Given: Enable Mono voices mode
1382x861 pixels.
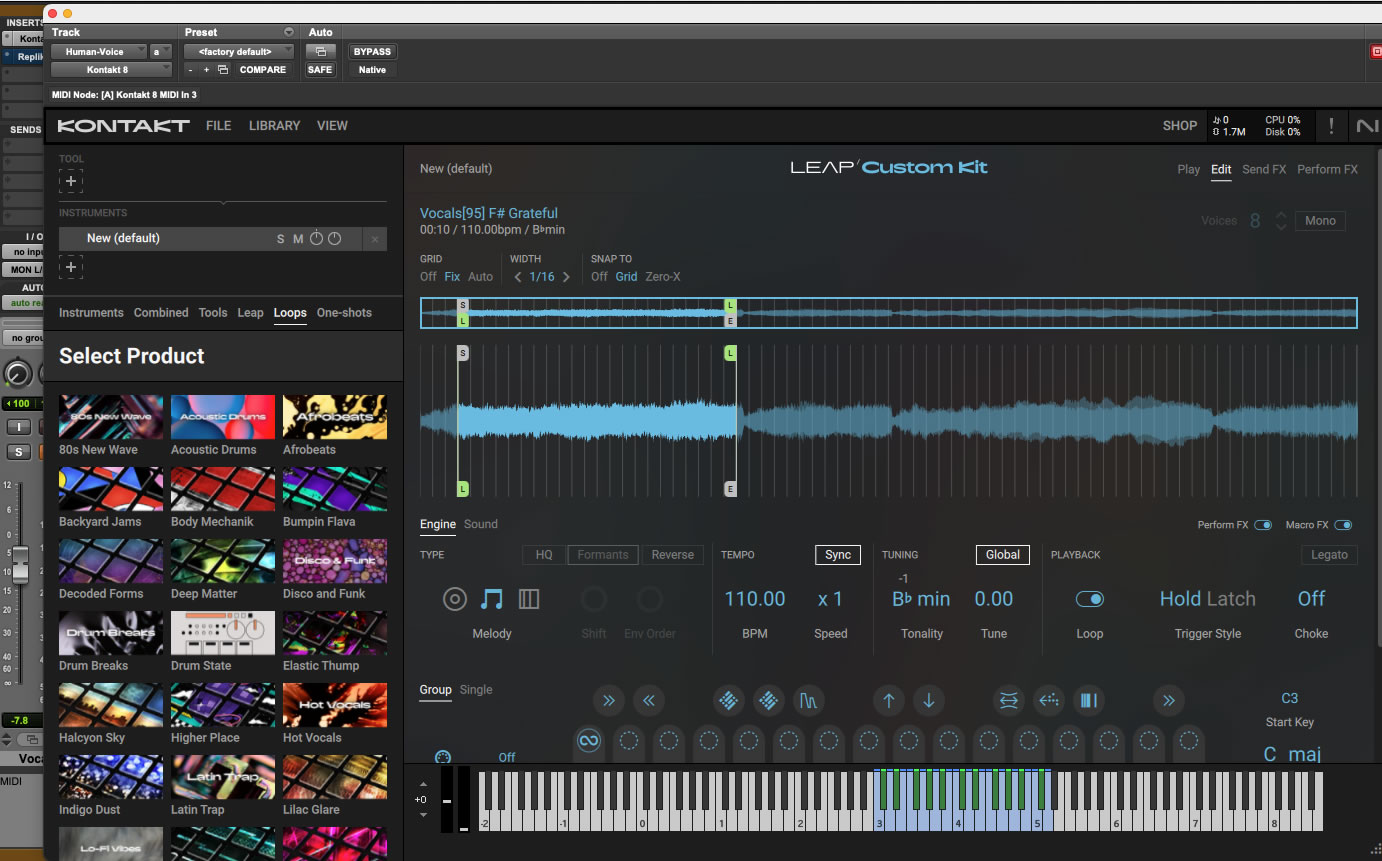Looking at the screenshot, I should [x=1320, y=221].
